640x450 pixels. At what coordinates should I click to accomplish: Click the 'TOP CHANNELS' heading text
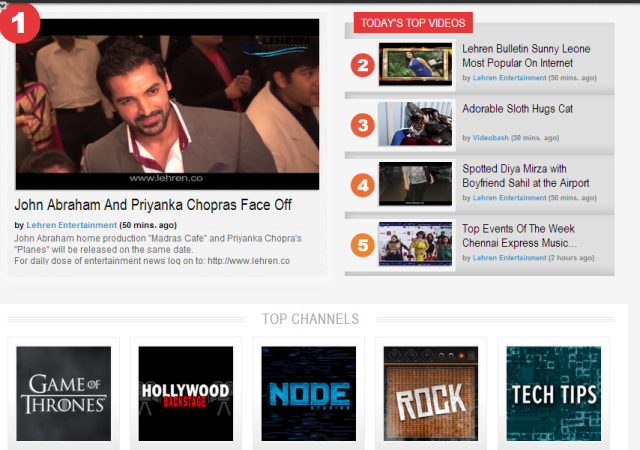coord(311,319)
